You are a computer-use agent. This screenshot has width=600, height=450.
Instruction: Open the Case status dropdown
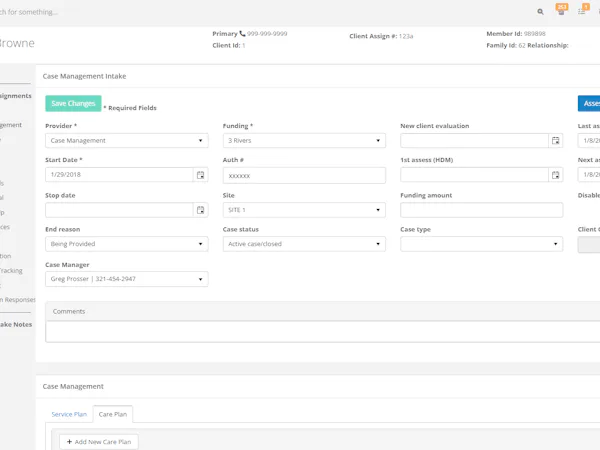pos(304,244)
